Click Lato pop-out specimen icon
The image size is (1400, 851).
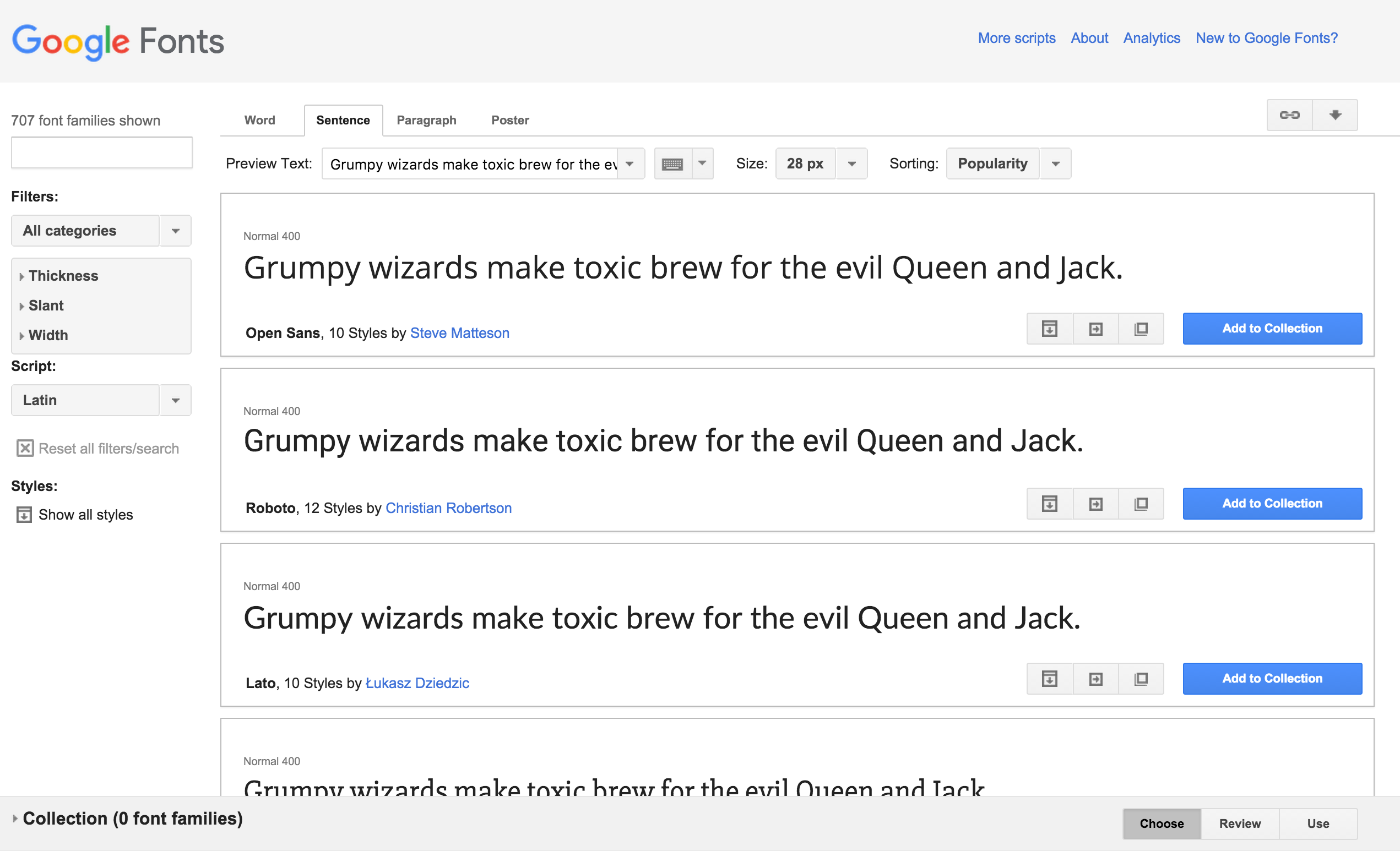(x=1141, y=678)
